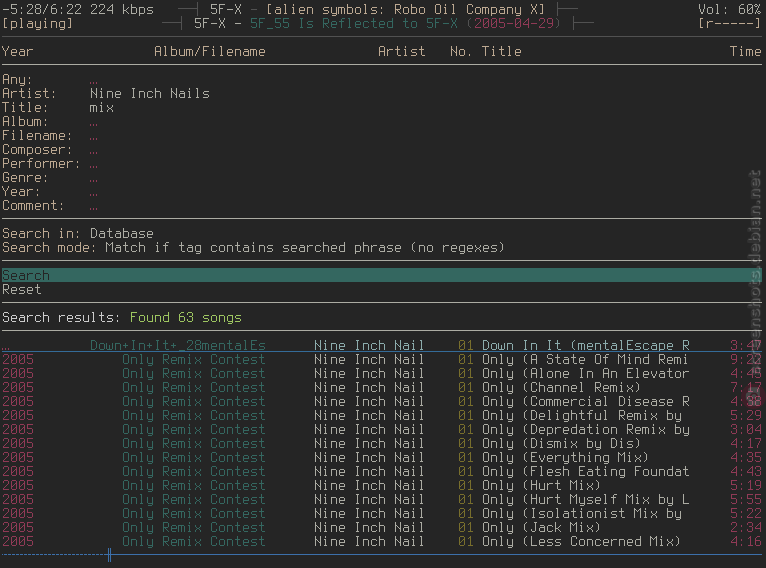Image resolution: width=766 pixels, height=568 pixels.
Task: Click the Year column header
Action: click(x=18, y=51)
